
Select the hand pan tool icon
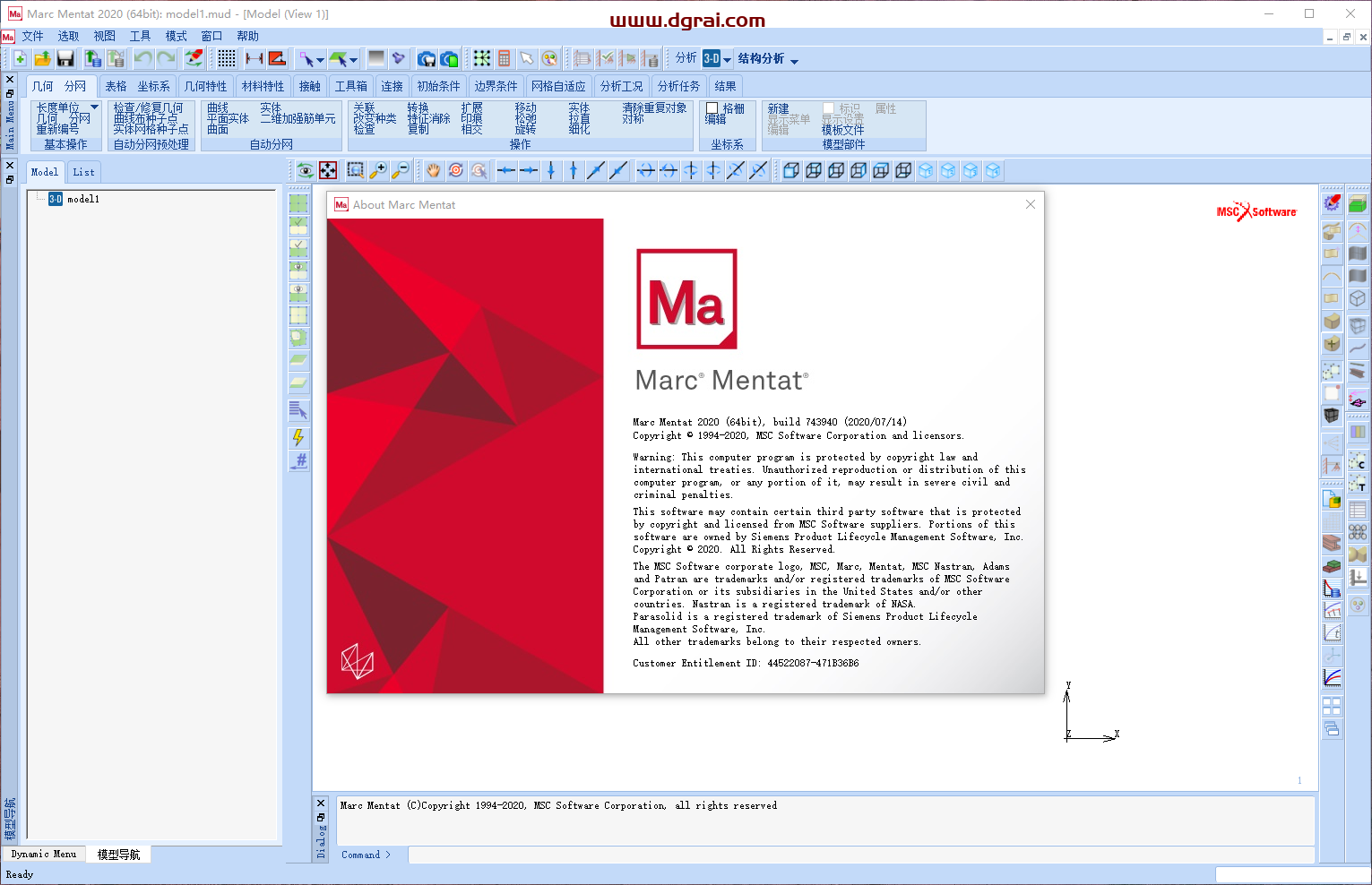point(434,170)
